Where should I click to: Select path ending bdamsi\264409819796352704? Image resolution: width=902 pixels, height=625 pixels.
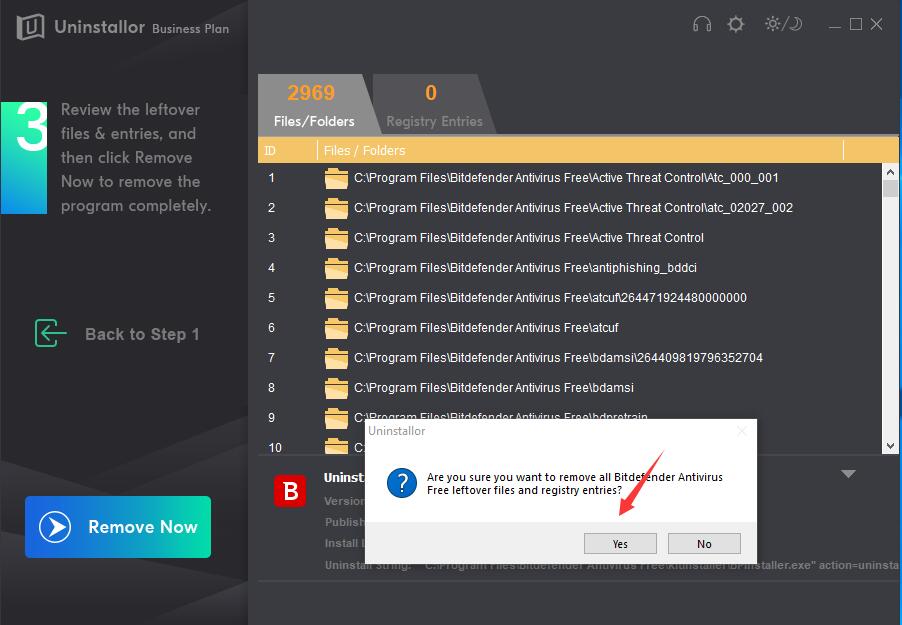[559, 357]
